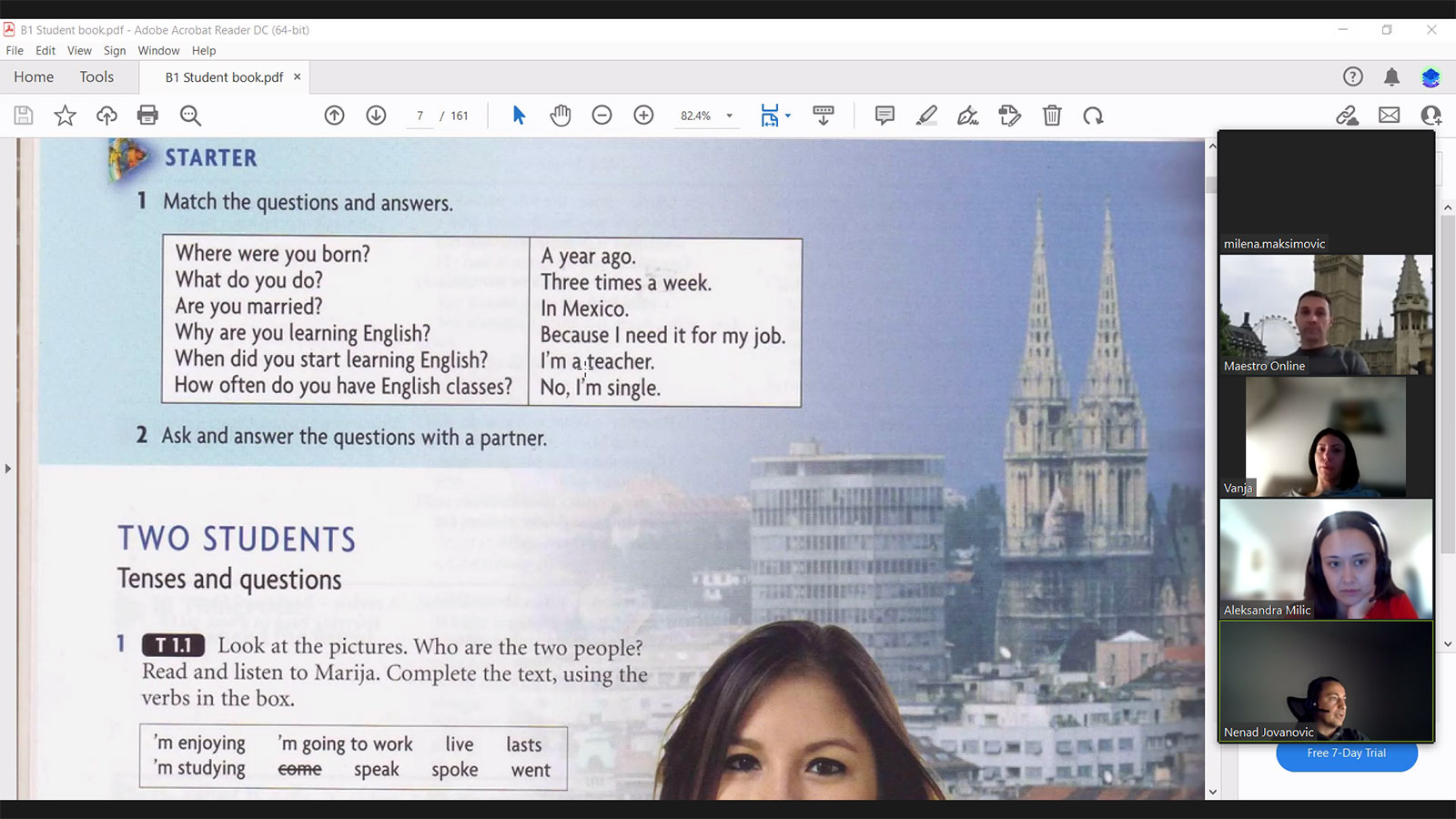The height and width of the screenshot is (819, 1456).
Task: Open the View menu
Action: coord(79,51)
